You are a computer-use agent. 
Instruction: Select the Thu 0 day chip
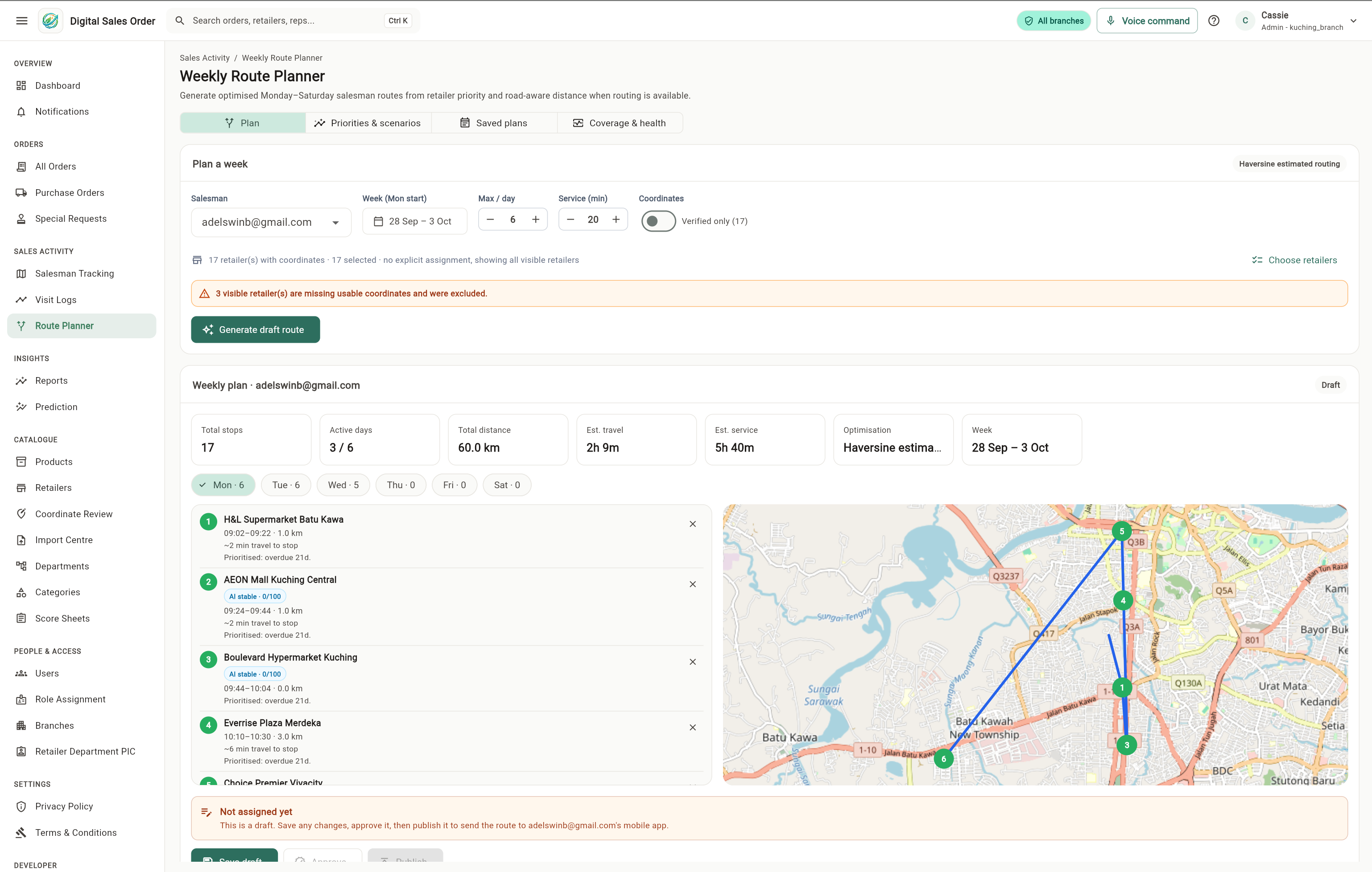click(401, 485)
